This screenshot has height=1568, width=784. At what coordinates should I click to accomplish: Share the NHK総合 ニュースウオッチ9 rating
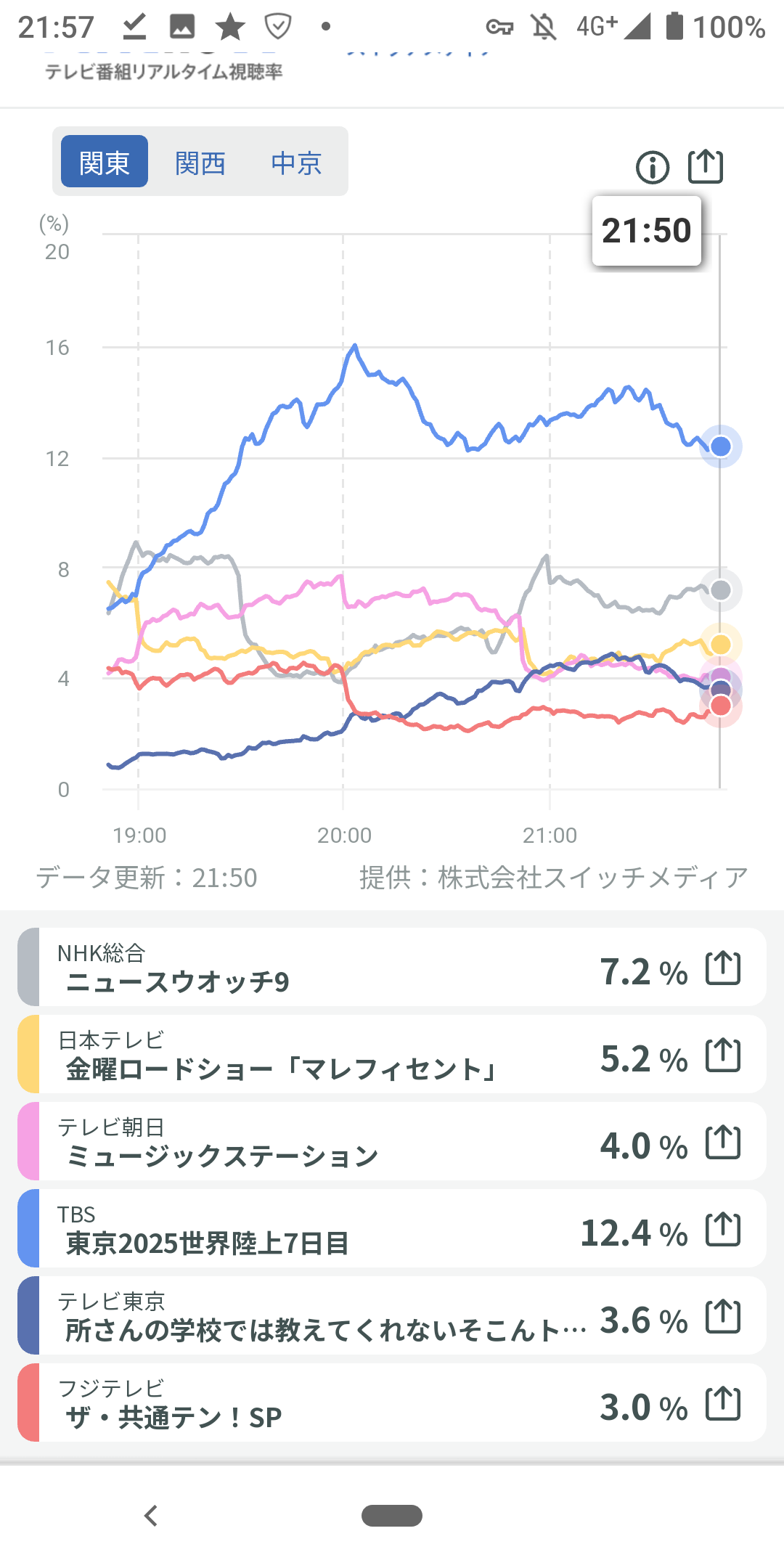[723, 968]
